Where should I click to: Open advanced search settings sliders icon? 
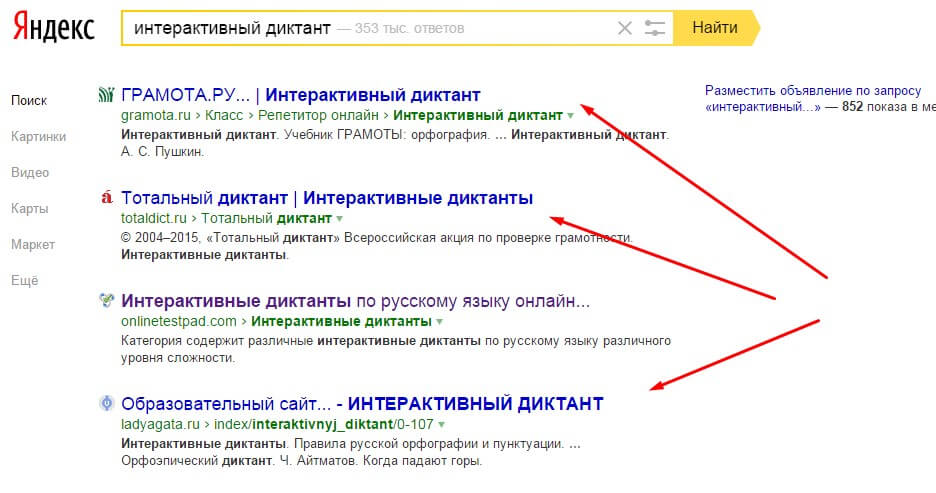(x=655, y=28)
